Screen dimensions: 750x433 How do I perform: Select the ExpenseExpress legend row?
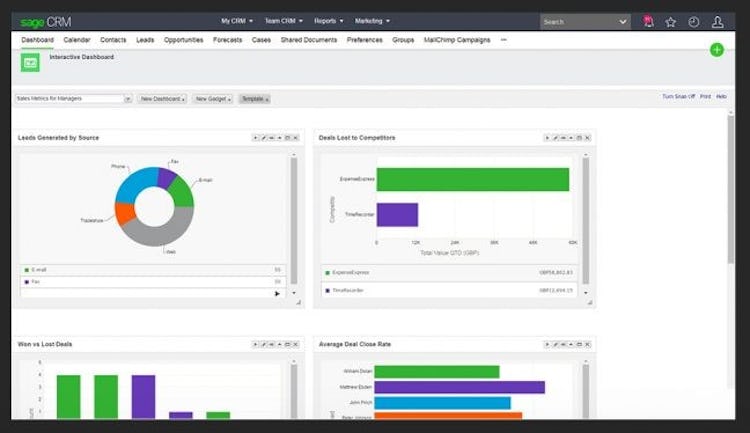tap(449, 273)
